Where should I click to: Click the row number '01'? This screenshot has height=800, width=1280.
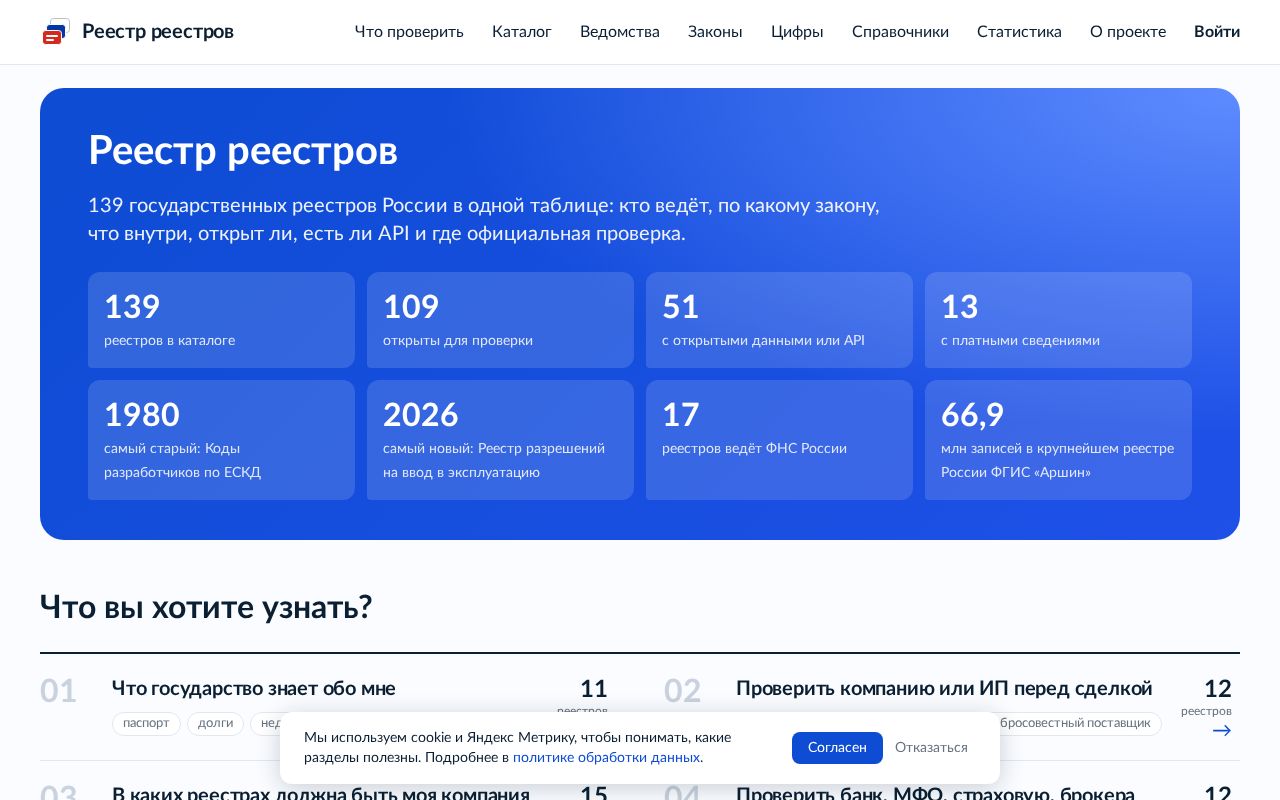tap(58, 691)
